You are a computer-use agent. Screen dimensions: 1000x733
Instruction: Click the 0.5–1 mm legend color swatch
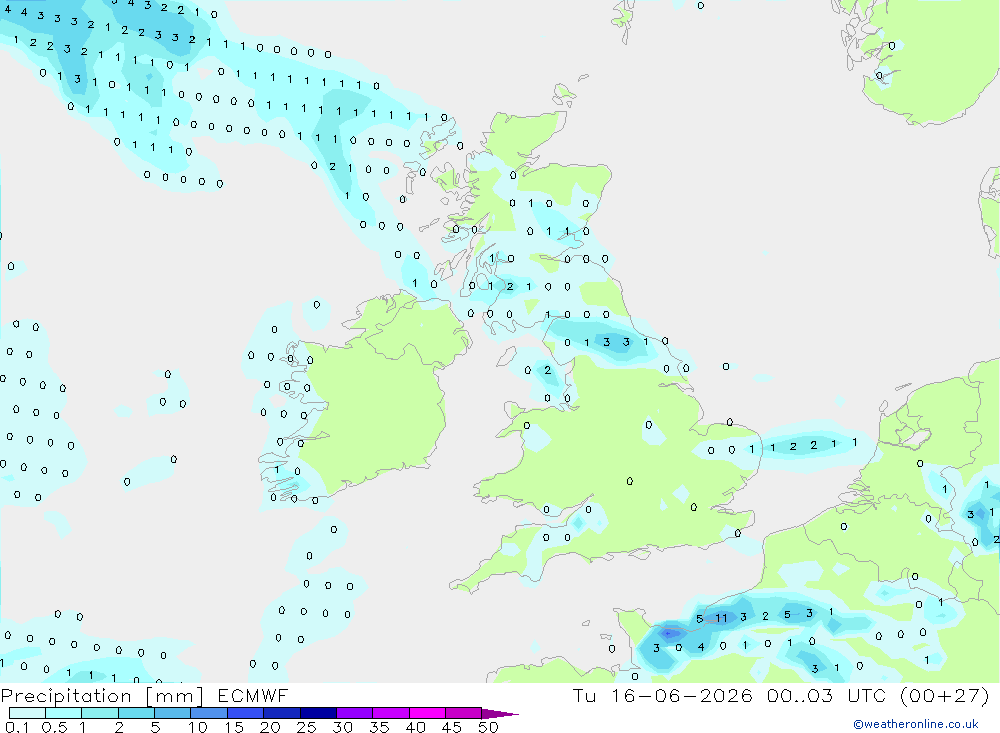point(64,713)
